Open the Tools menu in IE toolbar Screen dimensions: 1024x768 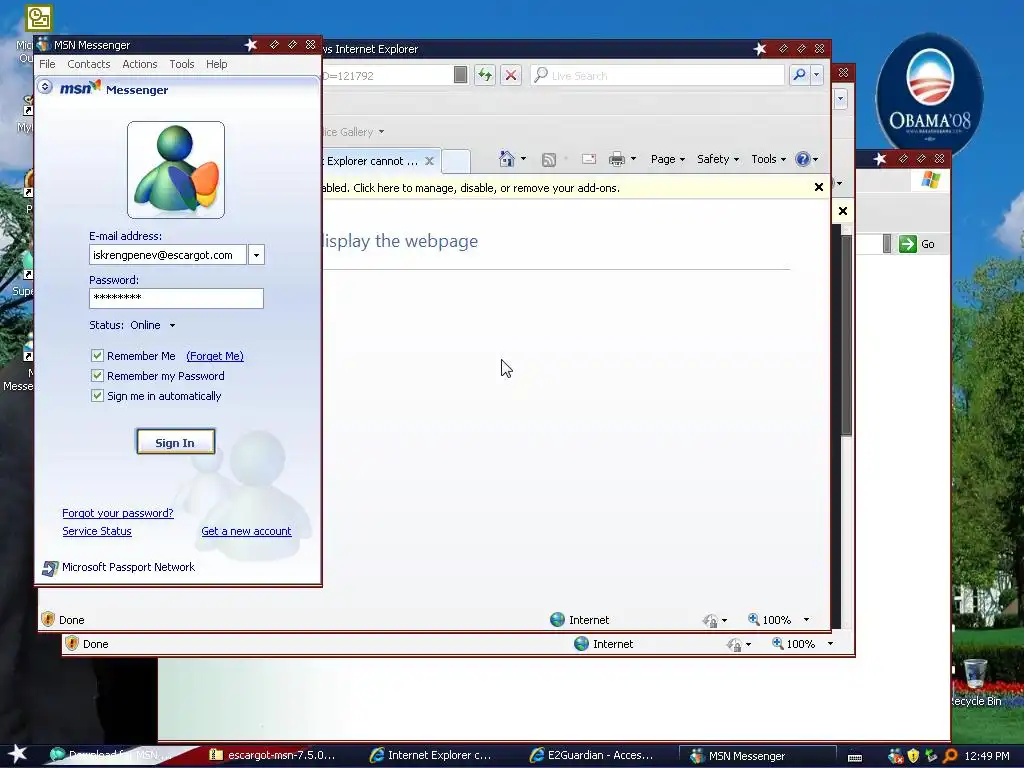coord(769,159)
